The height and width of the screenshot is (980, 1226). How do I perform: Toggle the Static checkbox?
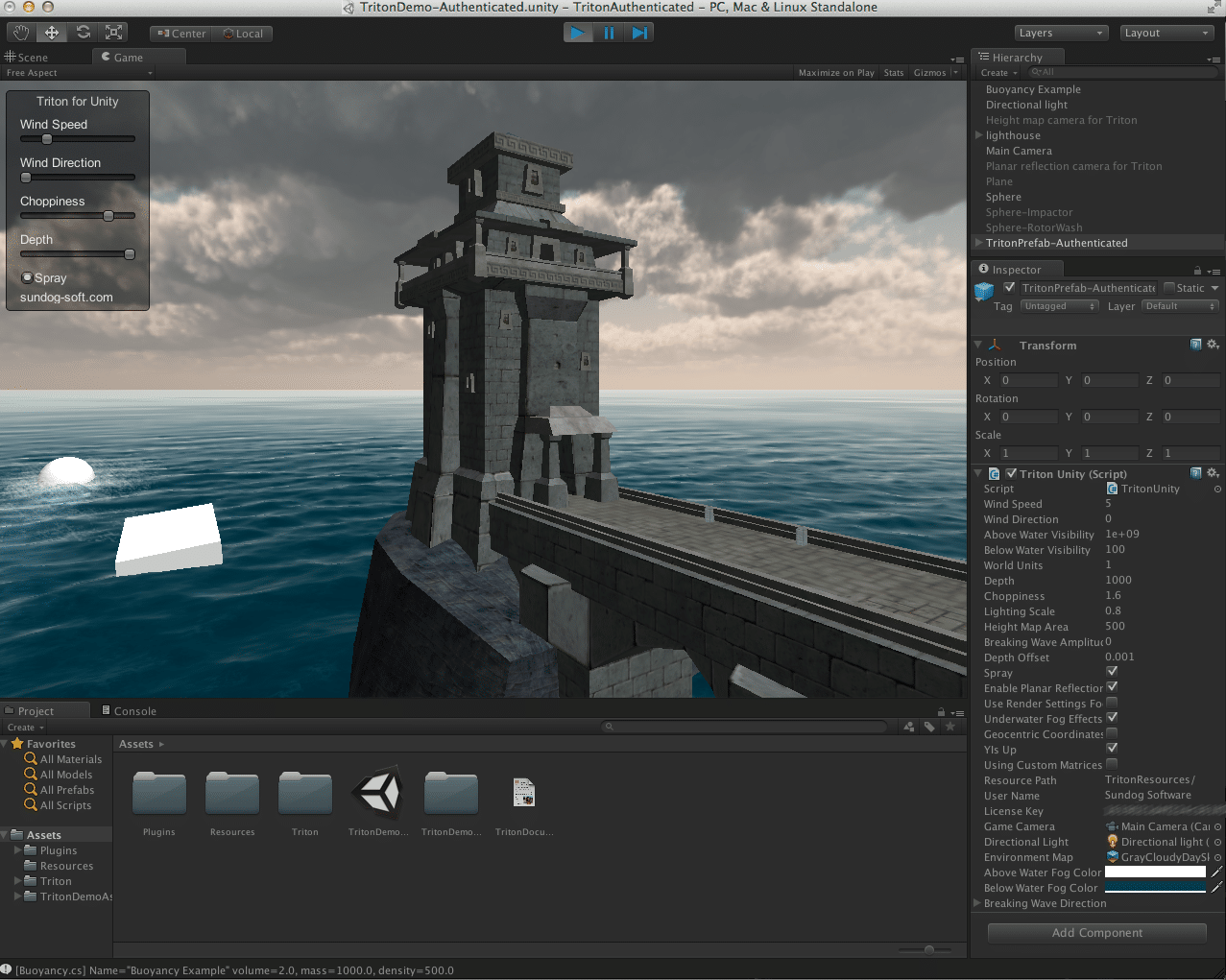pyautogui.click(x=1169, y=287)
